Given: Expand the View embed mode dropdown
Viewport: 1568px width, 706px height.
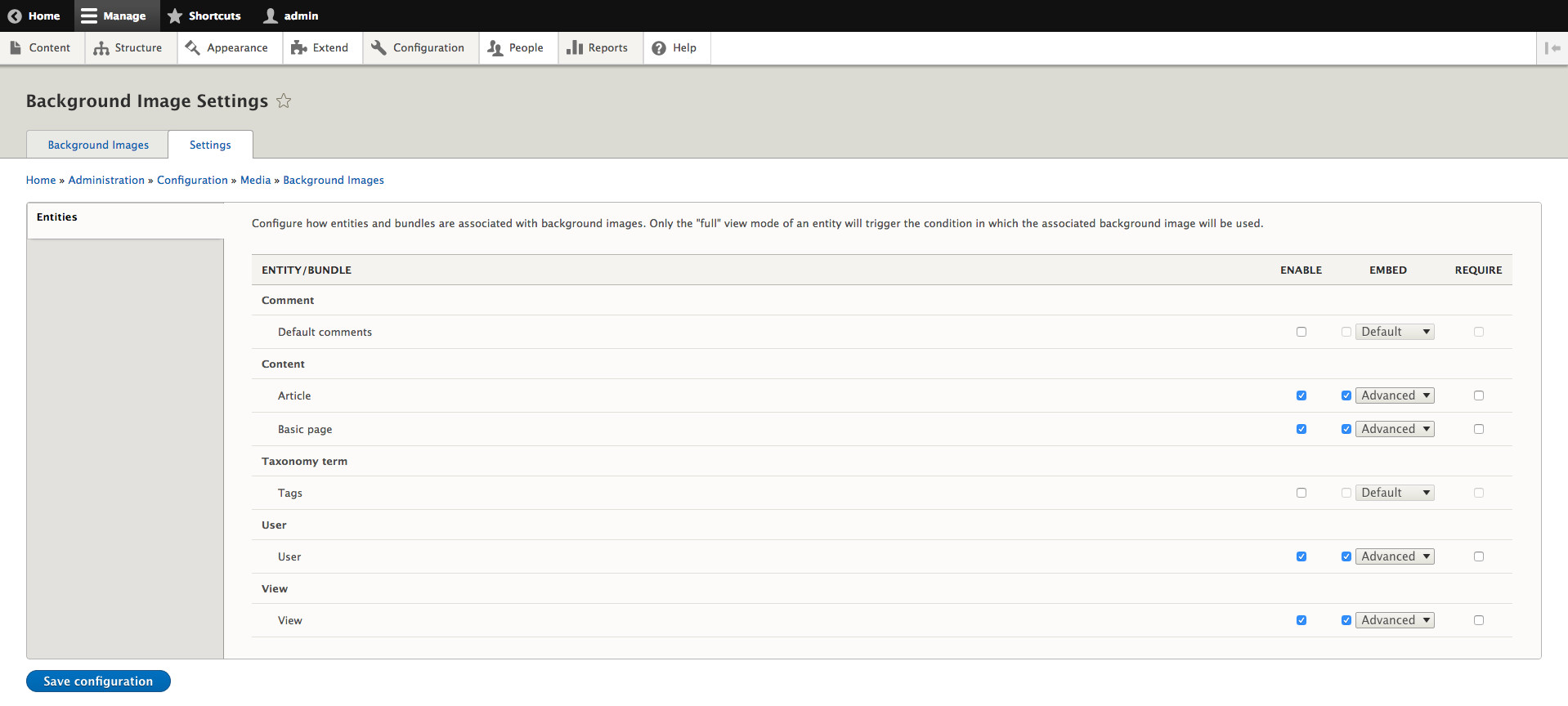Looking at the screenshot, I should pyautogui.click(x=1395, y=620).
